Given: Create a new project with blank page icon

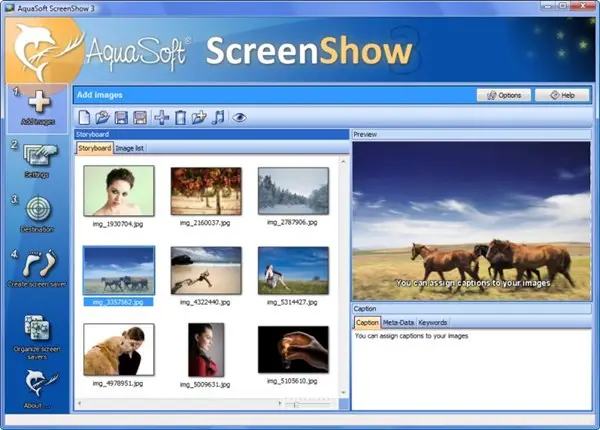Looking at the screenshot, I should pos(84,117).
